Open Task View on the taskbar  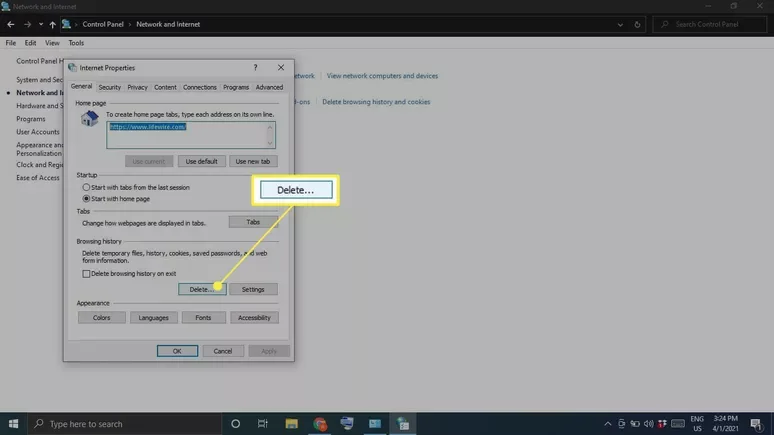[263, 424]
